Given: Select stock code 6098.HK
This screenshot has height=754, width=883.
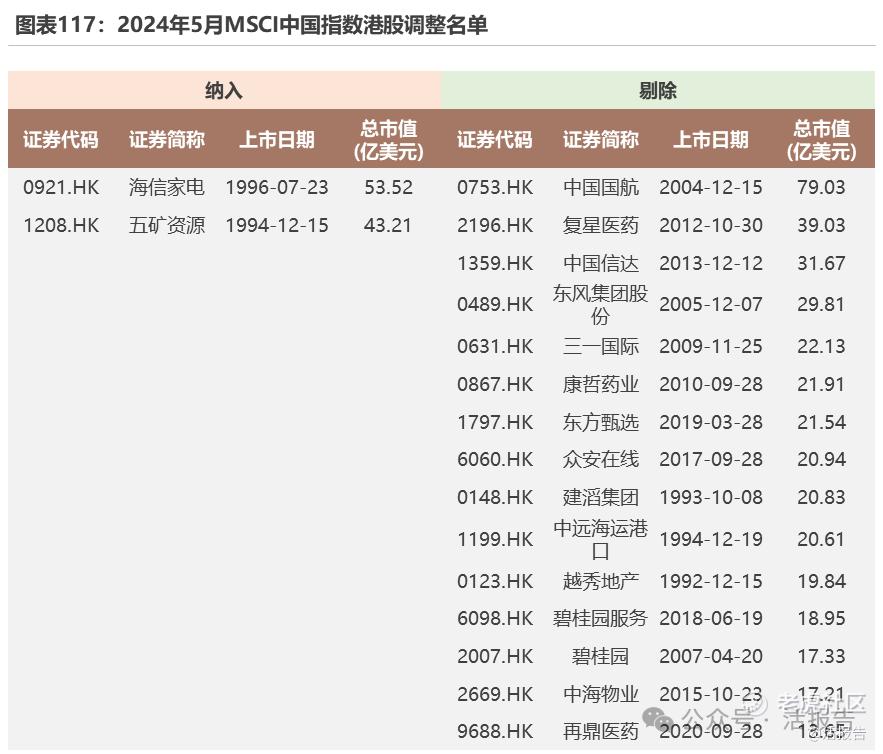Looking at the screenshot, I should coord(495,618).
